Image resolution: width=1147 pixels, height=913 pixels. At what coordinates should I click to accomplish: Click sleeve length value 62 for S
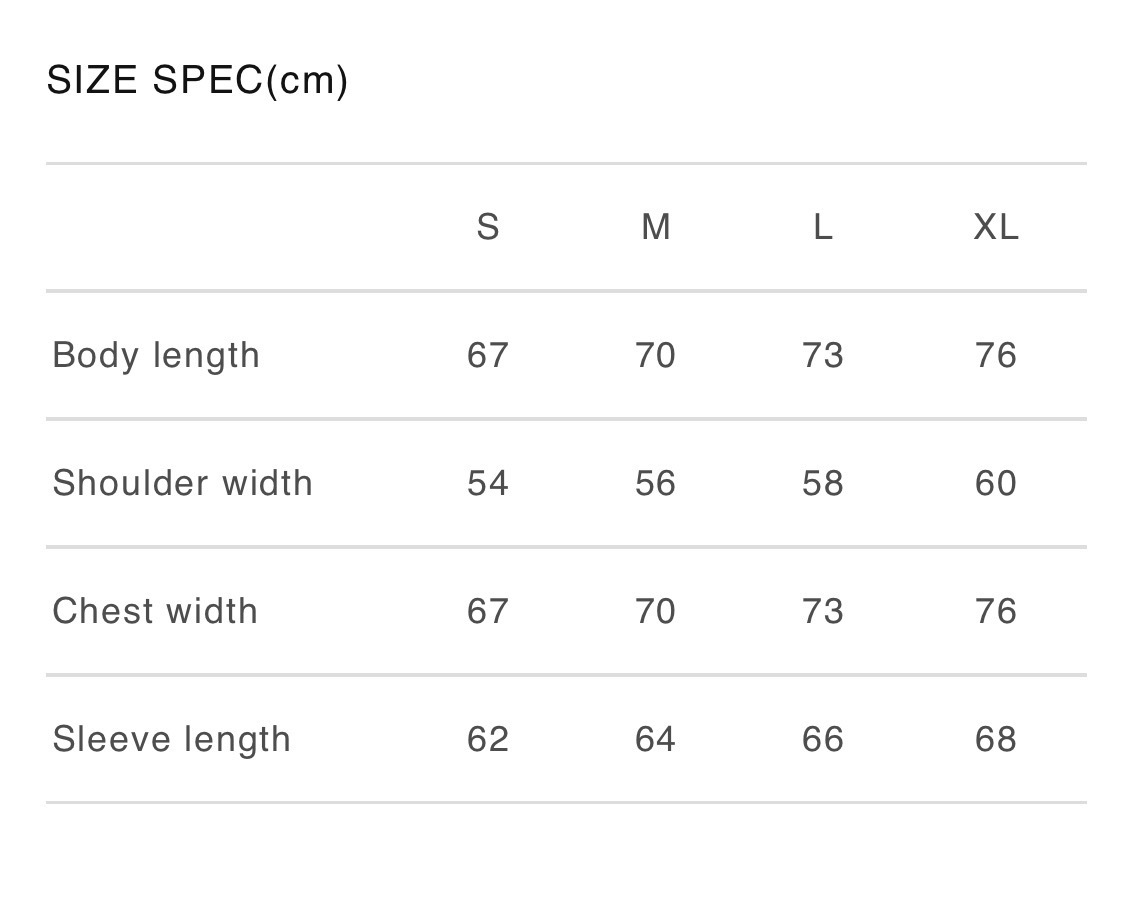[488, 739]
